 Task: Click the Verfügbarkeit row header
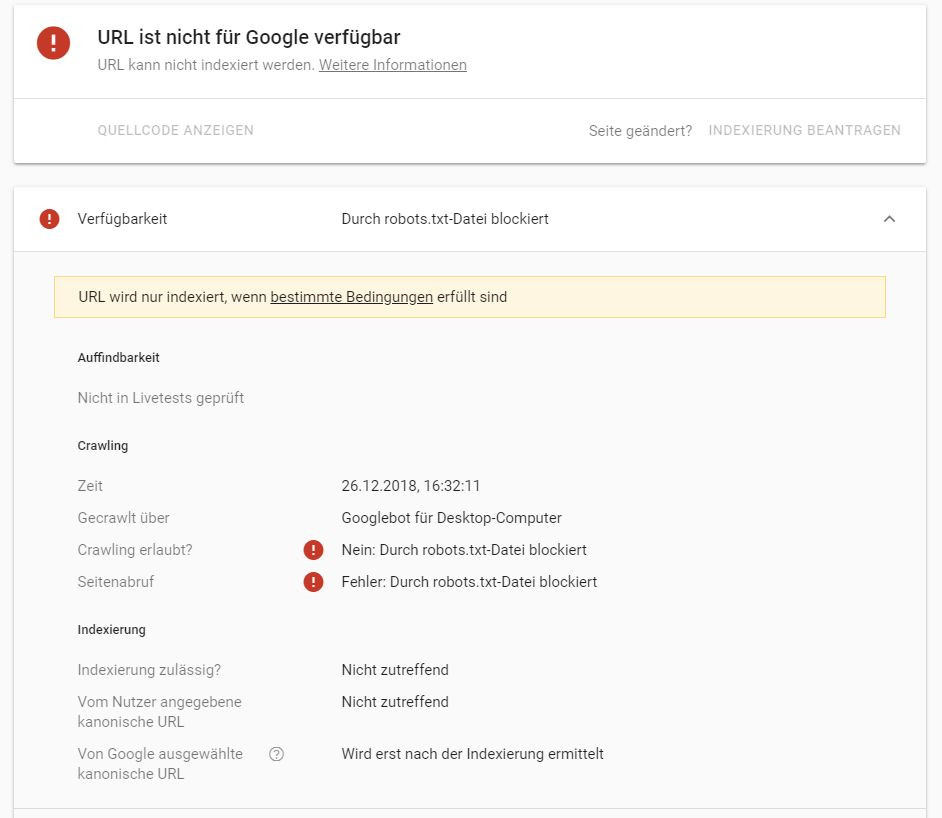(x=470, y=219)
